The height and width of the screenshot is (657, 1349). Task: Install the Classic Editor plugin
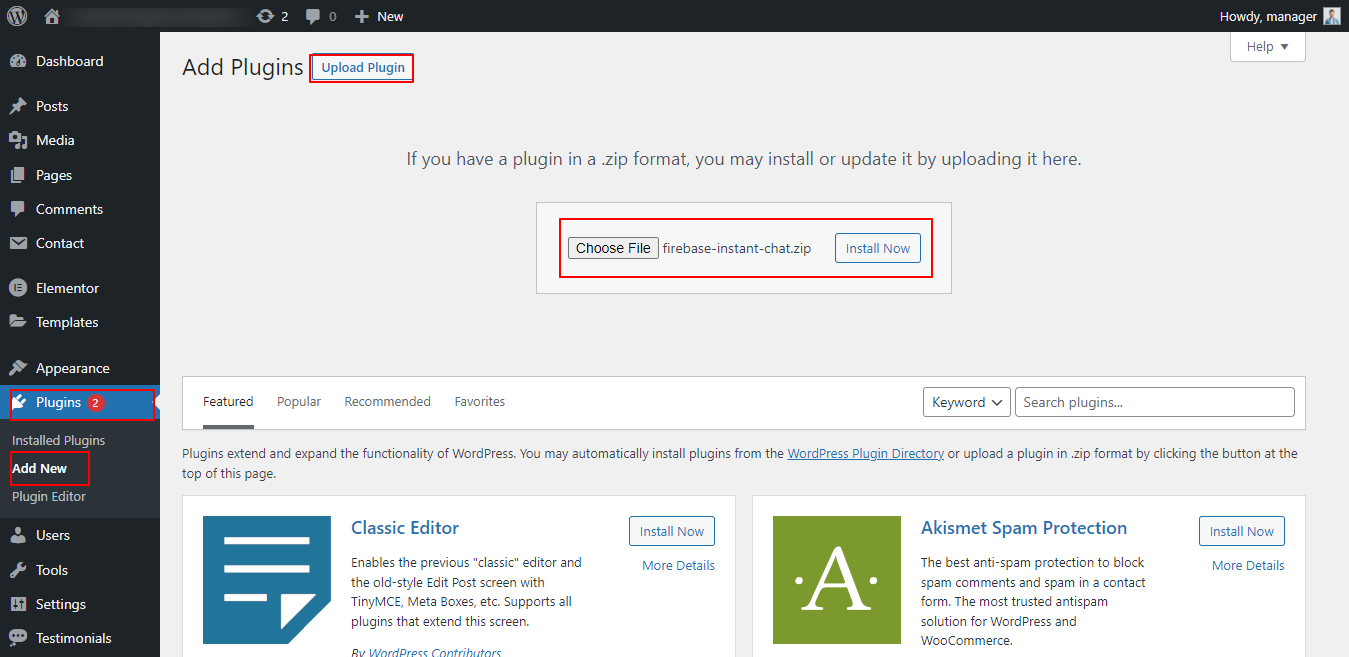[672, 531]
